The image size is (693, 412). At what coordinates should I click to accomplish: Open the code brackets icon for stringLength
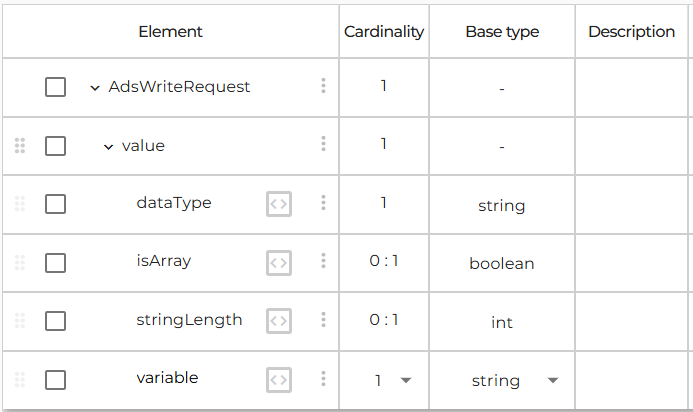click(279, 320)
